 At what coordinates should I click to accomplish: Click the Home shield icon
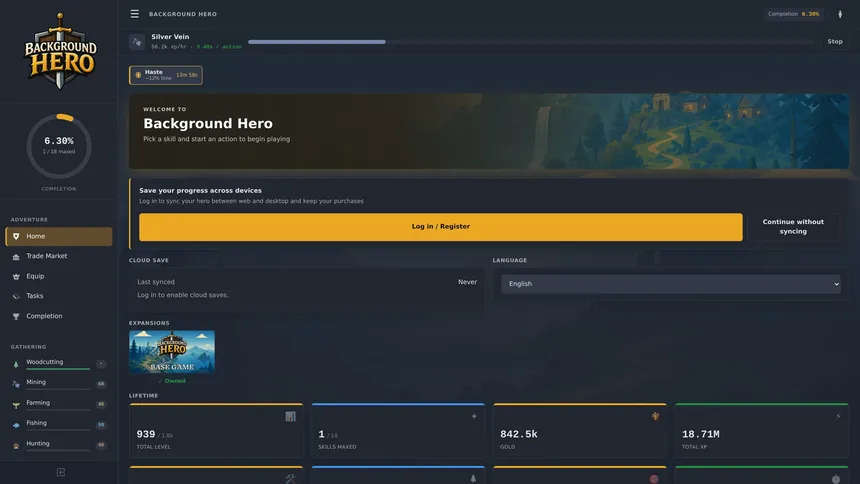point(16,237)
